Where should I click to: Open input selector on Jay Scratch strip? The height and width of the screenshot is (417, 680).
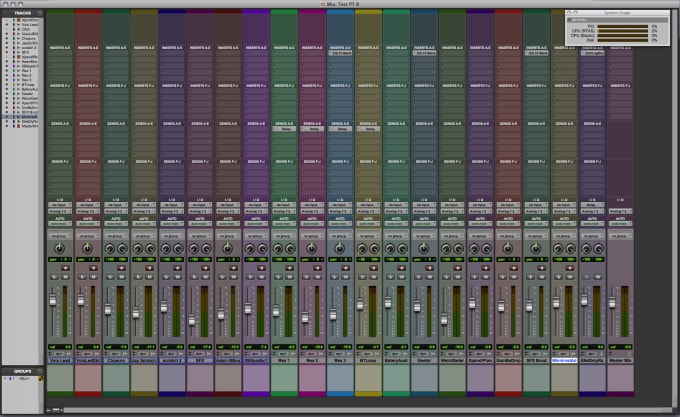click(x=144, y=205)
